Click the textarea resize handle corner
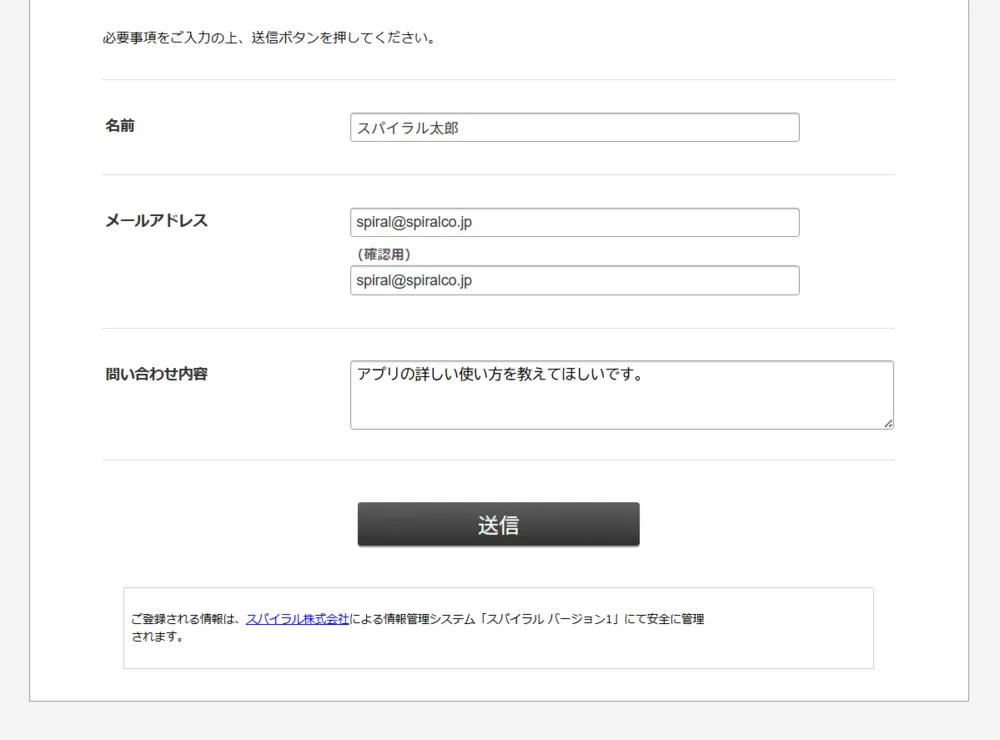 tap(888, 424)
